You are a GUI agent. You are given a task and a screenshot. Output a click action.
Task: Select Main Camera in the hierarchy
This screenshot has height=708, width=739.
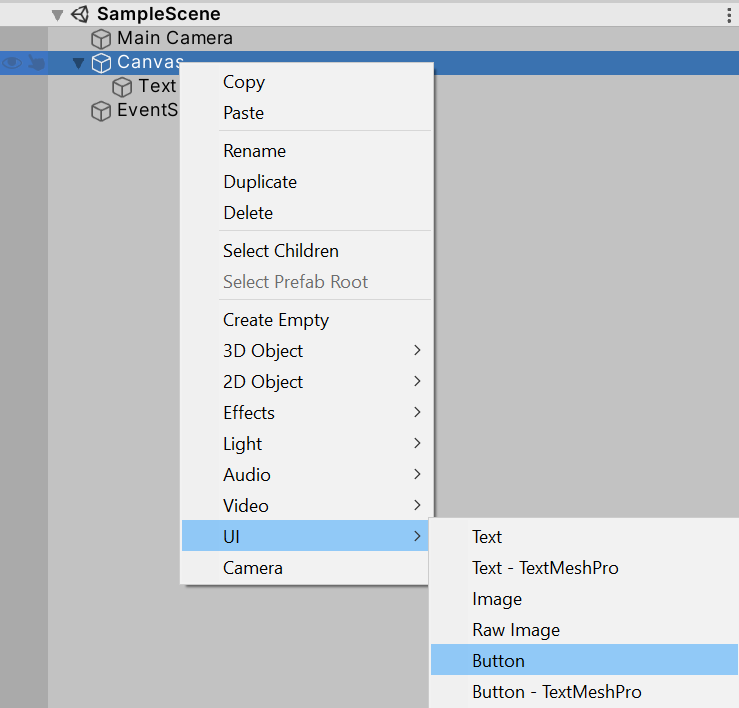pos(174,38)
